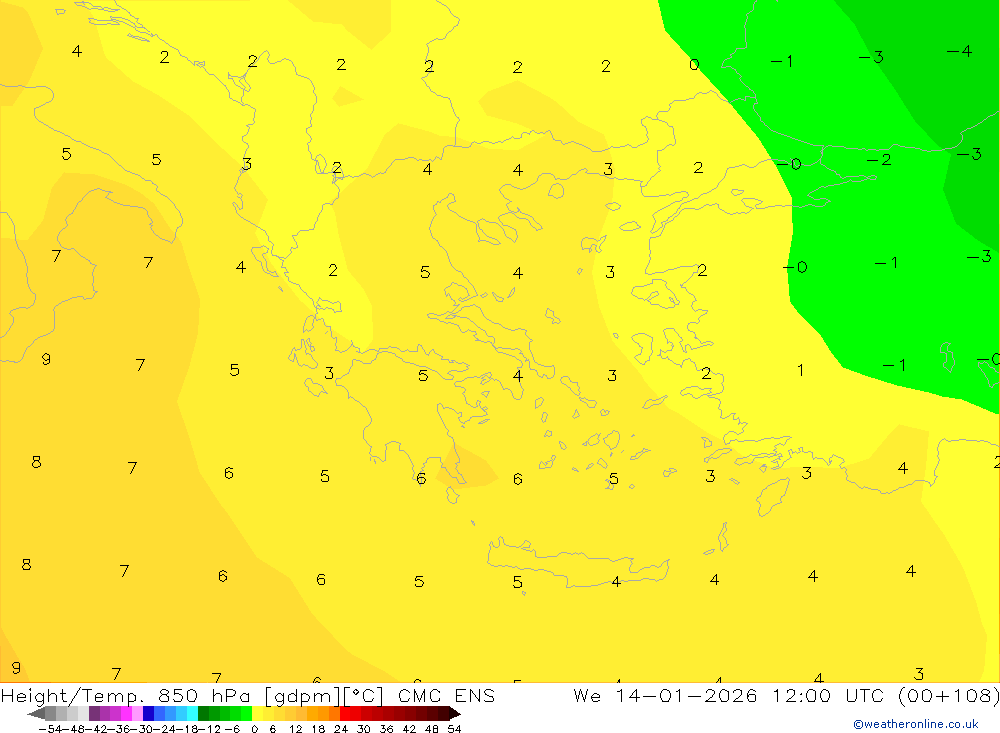Click the Height/Temp. 850 hPa chart title
Screen dimensions: 1000x733
click(247, 695)
